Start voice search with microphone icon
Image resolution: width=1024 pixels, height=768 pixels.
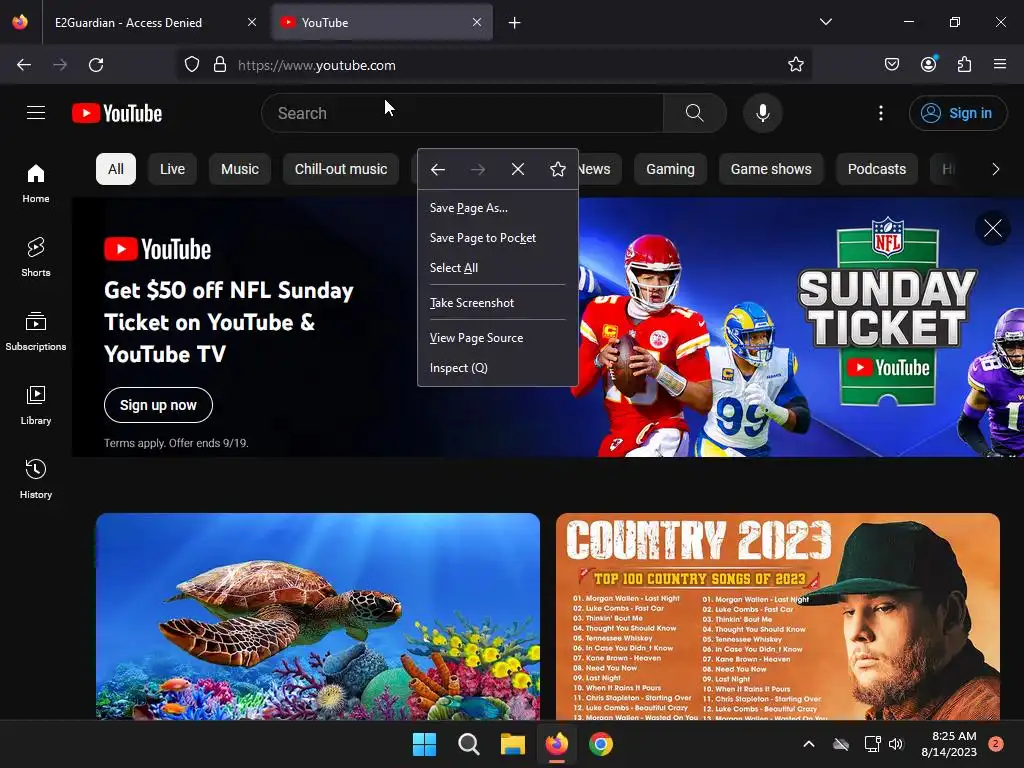762,113
